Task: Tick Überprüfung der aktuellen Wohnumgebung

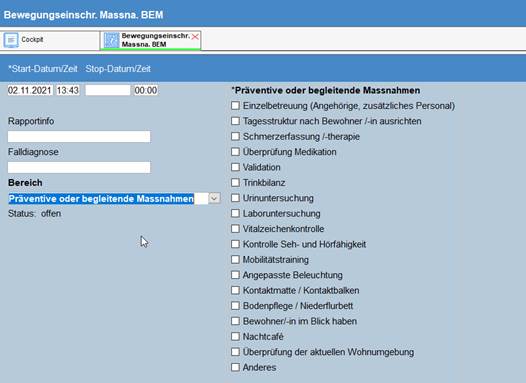Action: pos(235,352)
